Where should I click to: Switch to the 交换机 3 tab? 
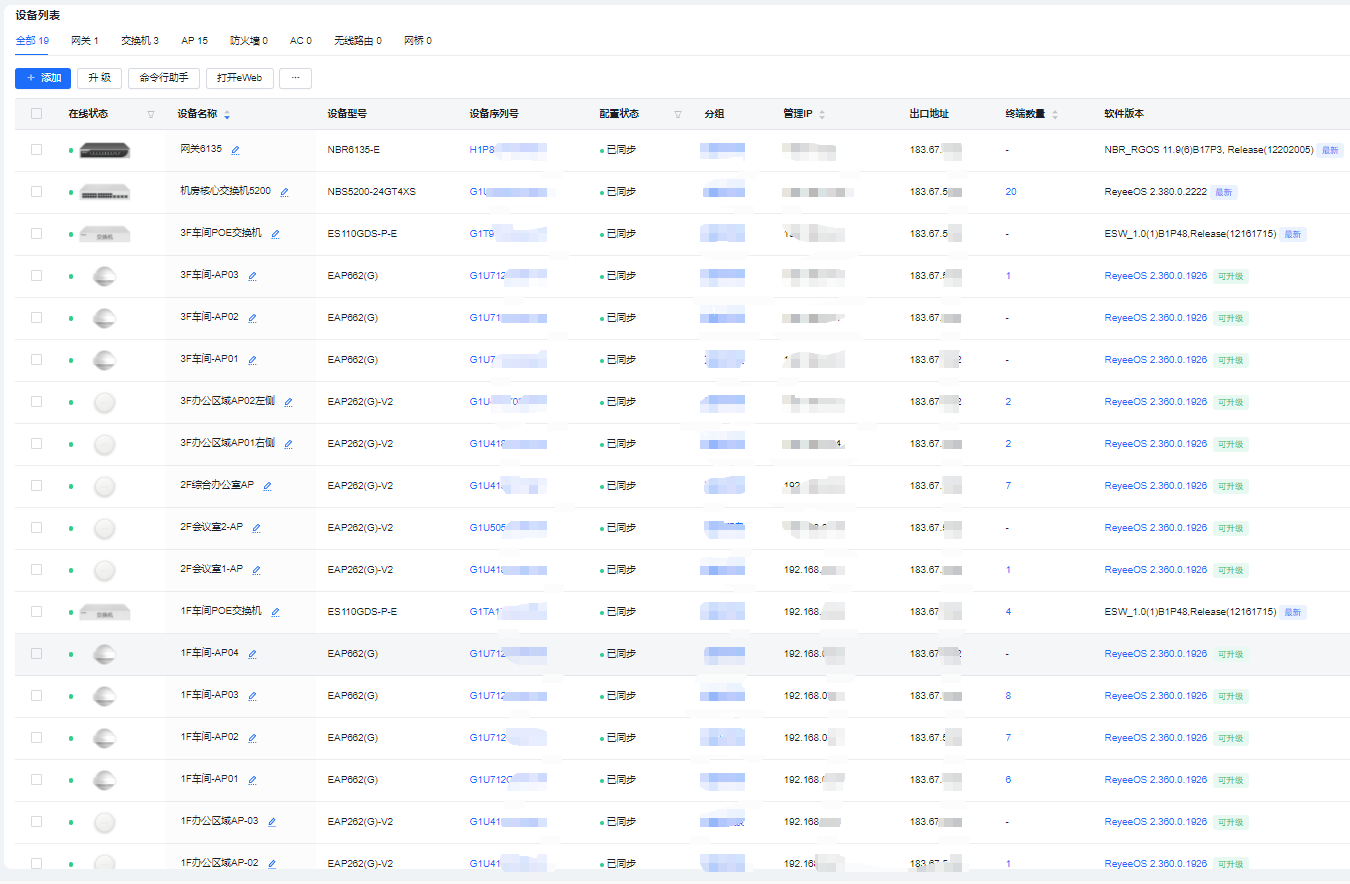139,41
